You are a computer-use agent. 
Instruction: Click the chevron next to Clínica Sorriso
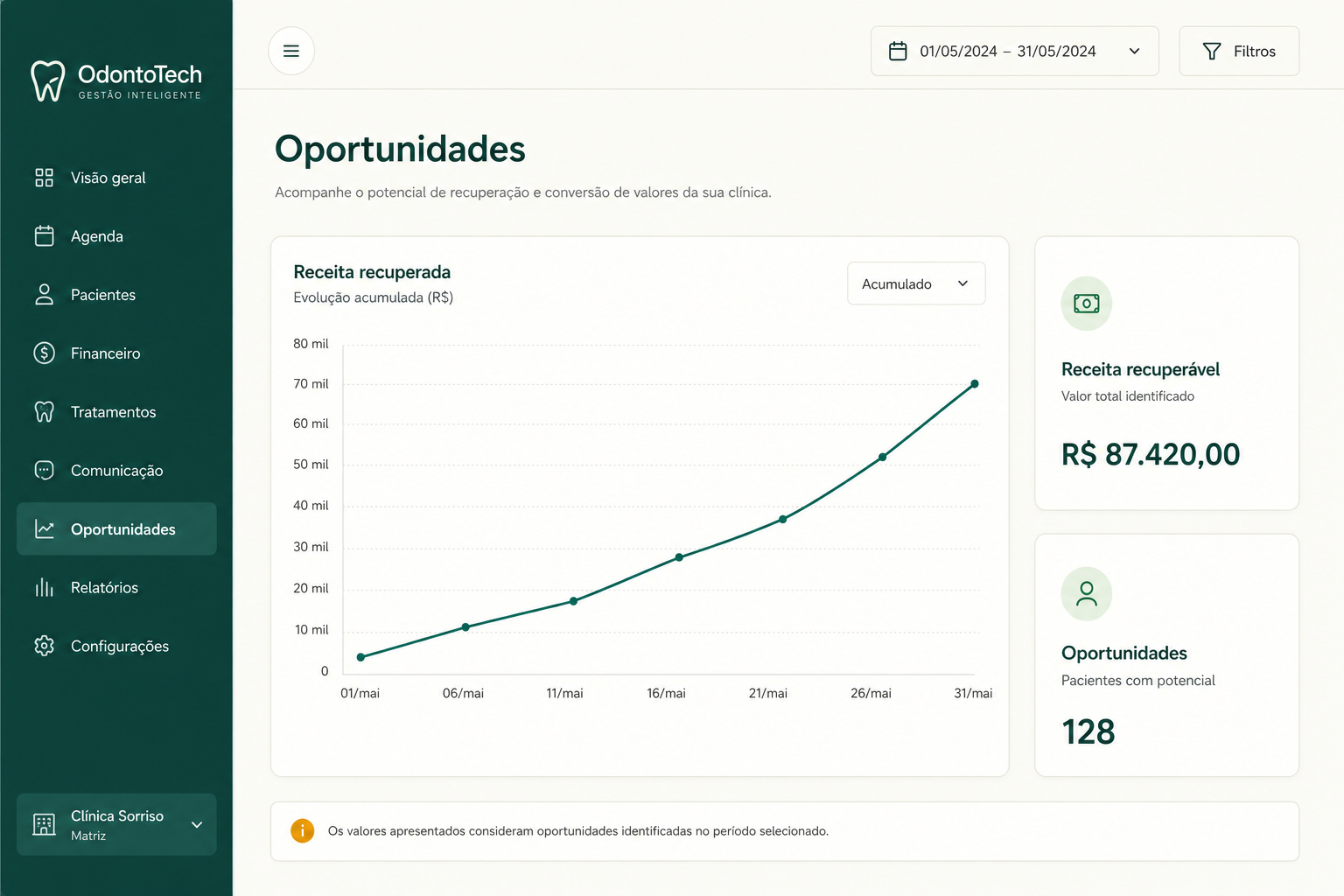[x=197, y=824]
